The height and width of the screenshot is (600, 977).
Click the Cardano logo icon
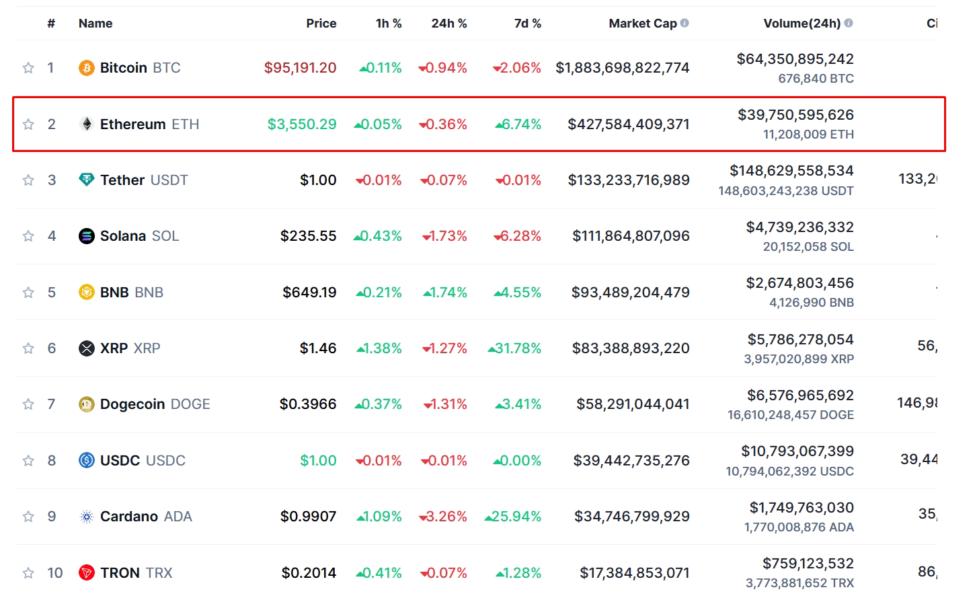(x=86, y=517)
